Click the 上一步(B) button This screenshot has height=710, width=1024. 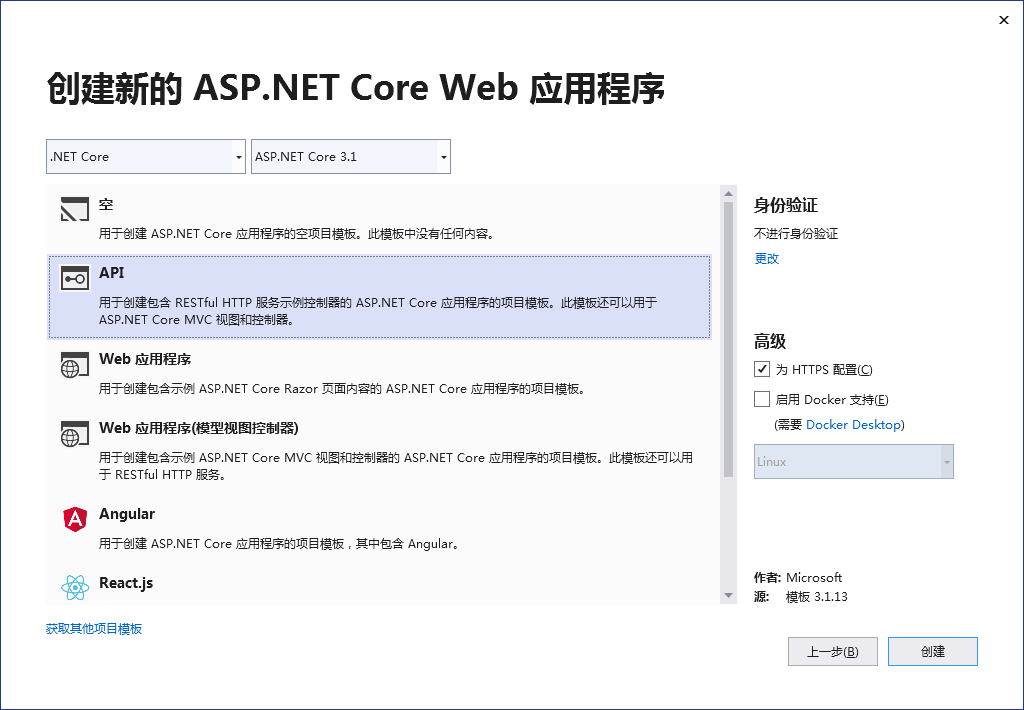pos(833,651)
